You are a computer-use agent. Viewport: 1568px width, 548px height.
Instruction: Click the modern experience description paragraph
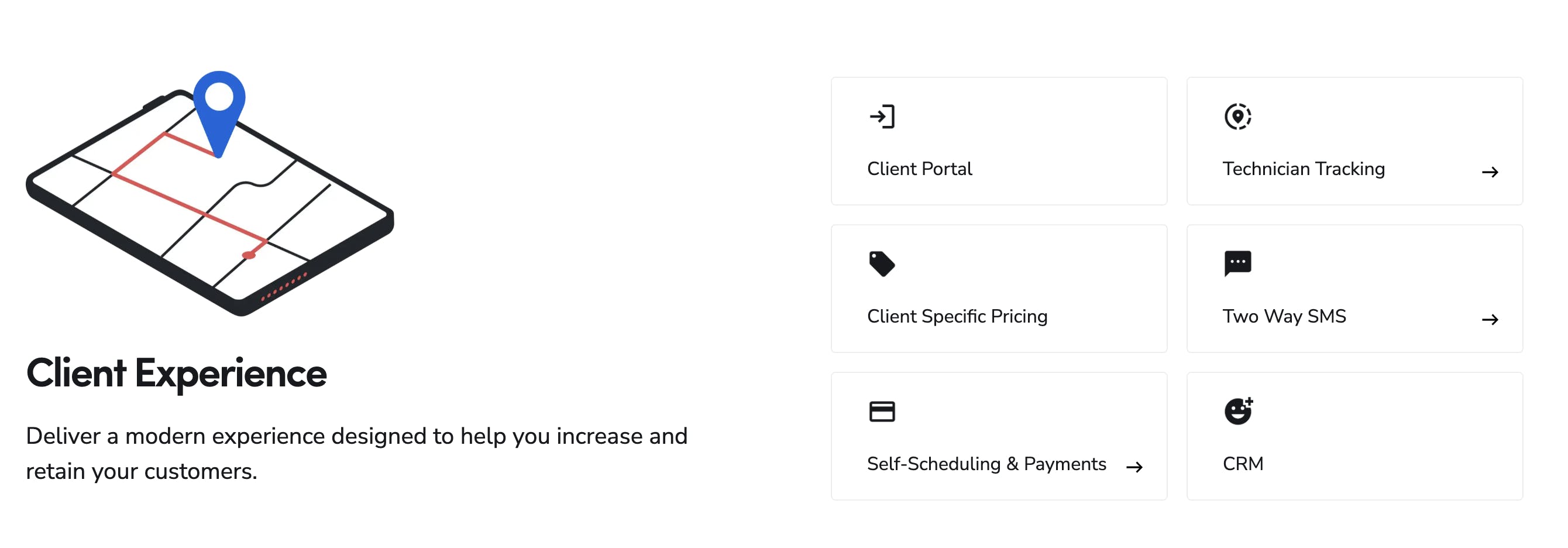coord(356,454)
